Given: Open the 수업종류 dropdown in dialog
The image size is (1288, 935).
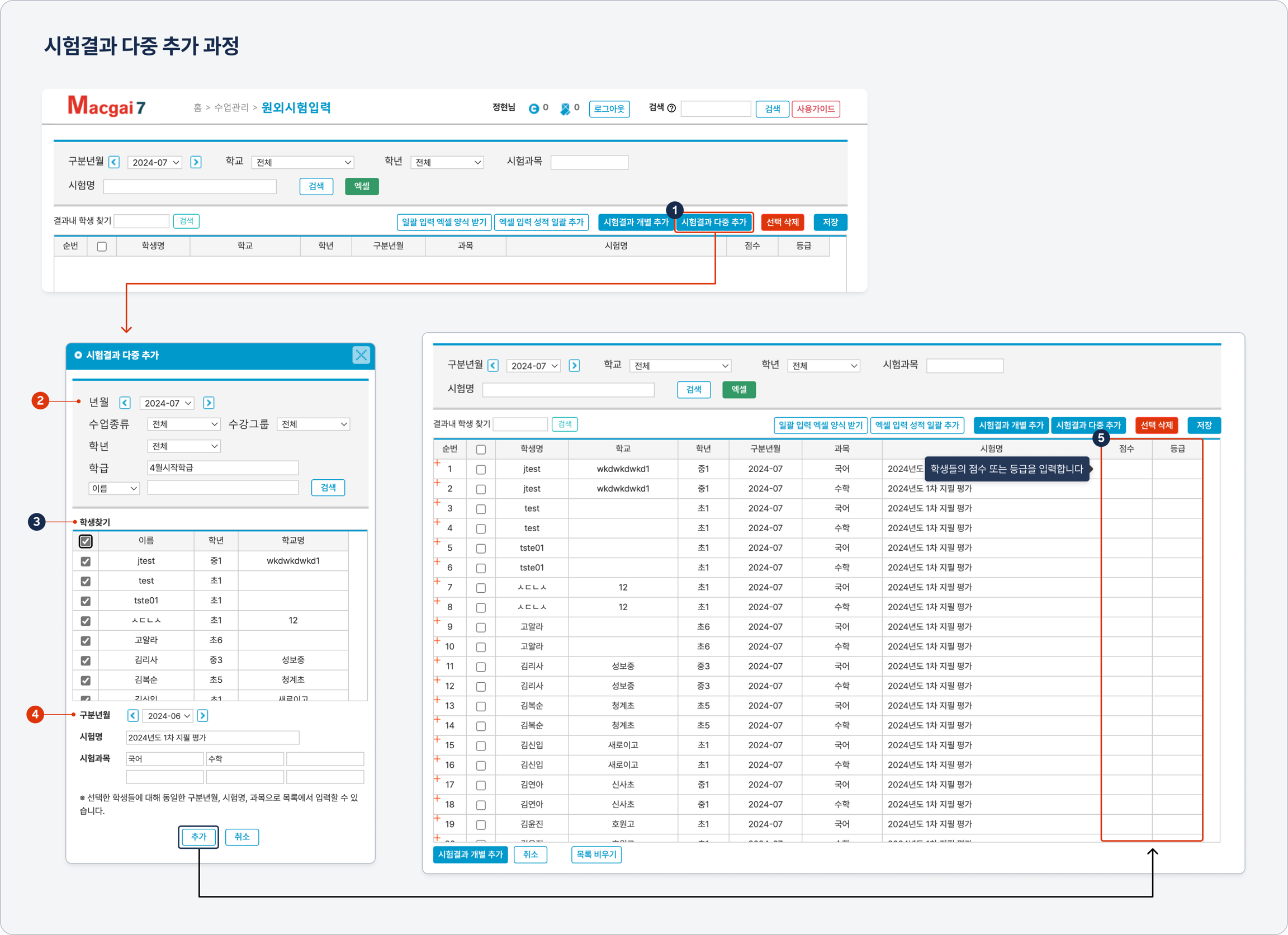Looking at the screenshot, I should pyautogui.click(x=184, y=424).
